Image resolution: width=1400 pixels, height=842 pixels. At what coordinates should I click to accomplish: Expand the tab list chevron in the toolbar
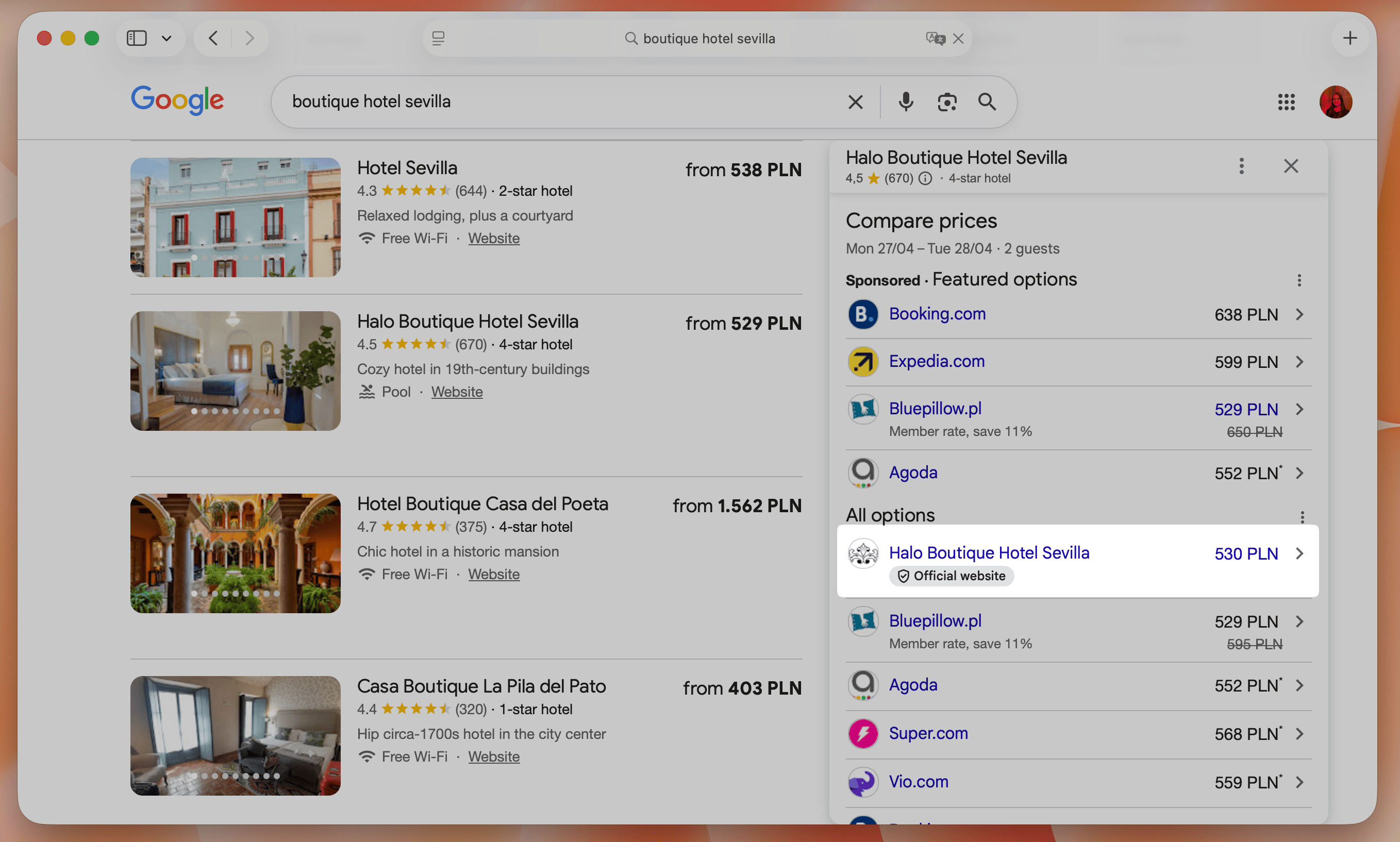165,38
